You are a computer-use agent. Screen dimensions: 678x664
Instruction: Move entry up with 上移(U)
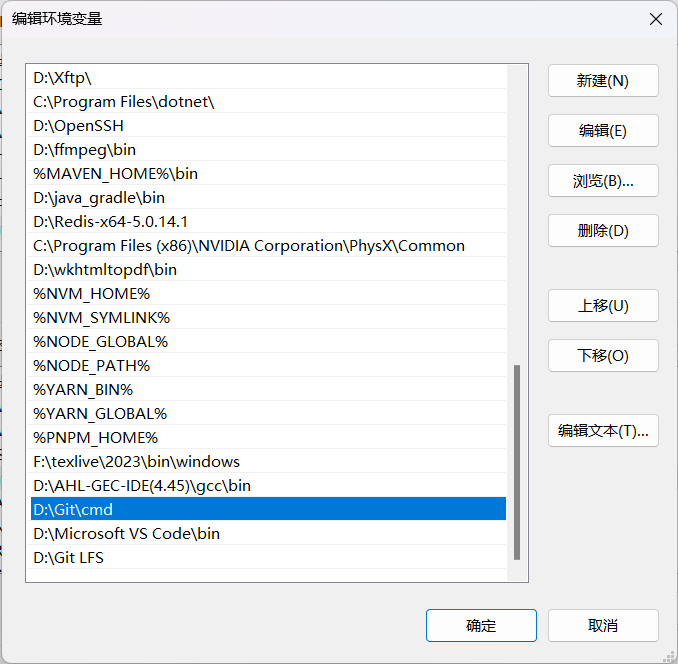(x=603, y=306)
